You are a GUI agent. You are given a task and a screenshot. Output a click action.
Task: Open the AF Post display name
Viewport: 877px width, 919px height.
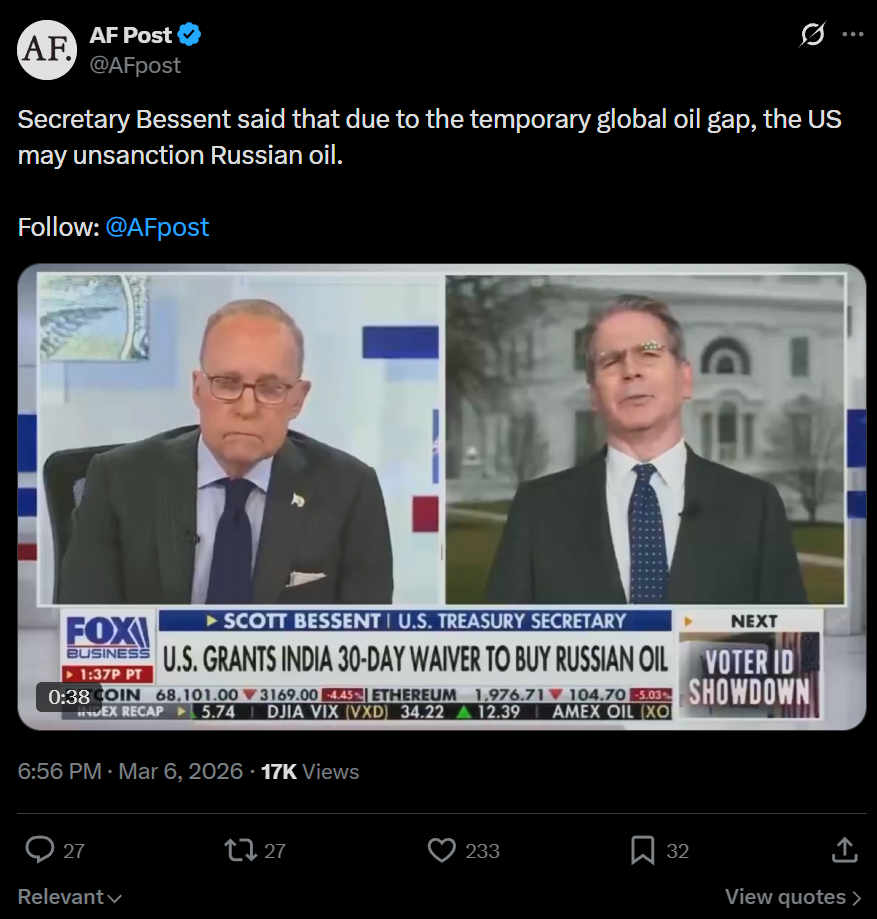131,35
